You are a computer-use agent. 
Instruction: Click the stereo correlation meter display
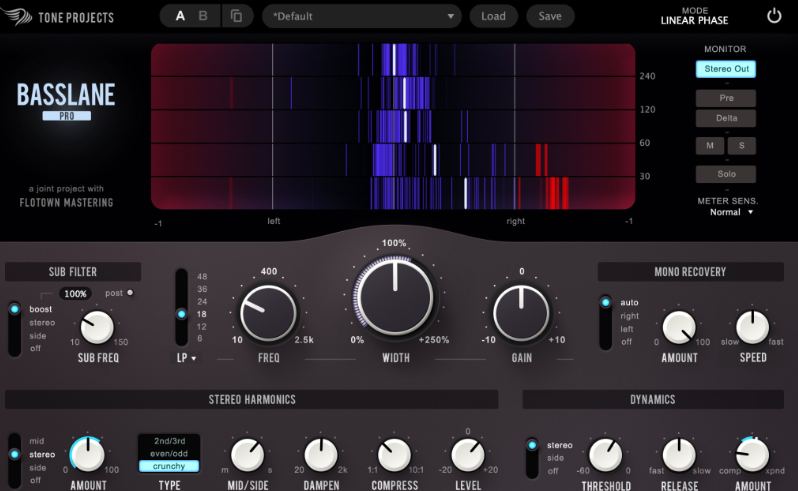point(393,126)
